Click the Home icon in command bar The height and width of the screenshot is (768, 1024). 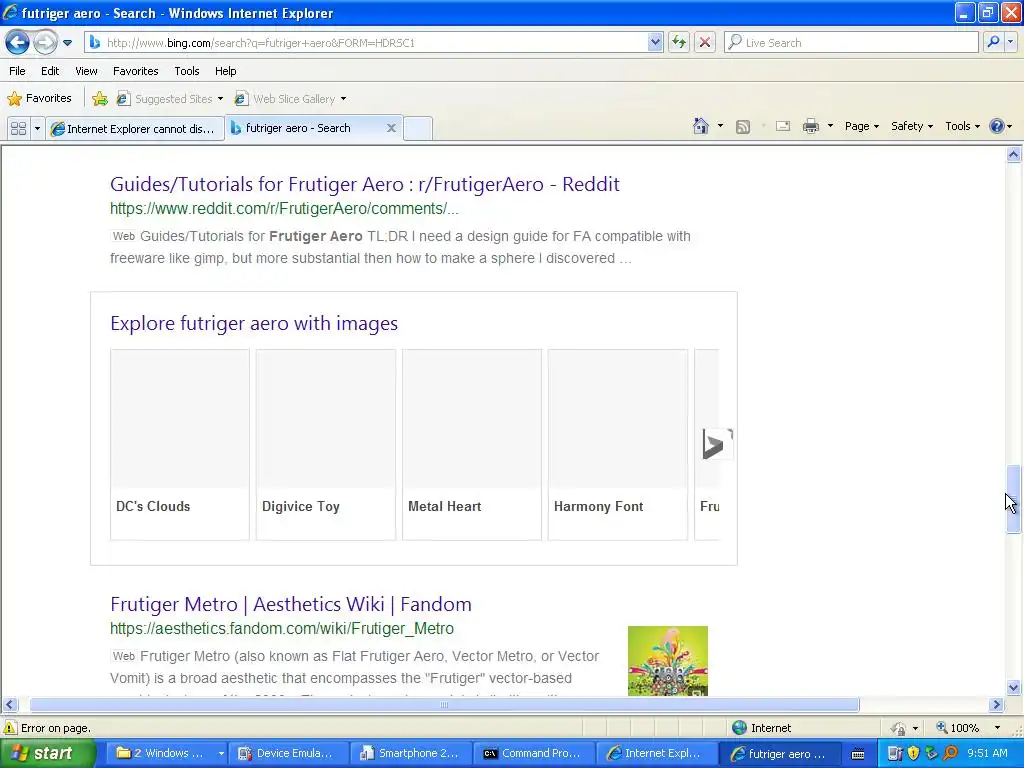[x=701, y=126]
